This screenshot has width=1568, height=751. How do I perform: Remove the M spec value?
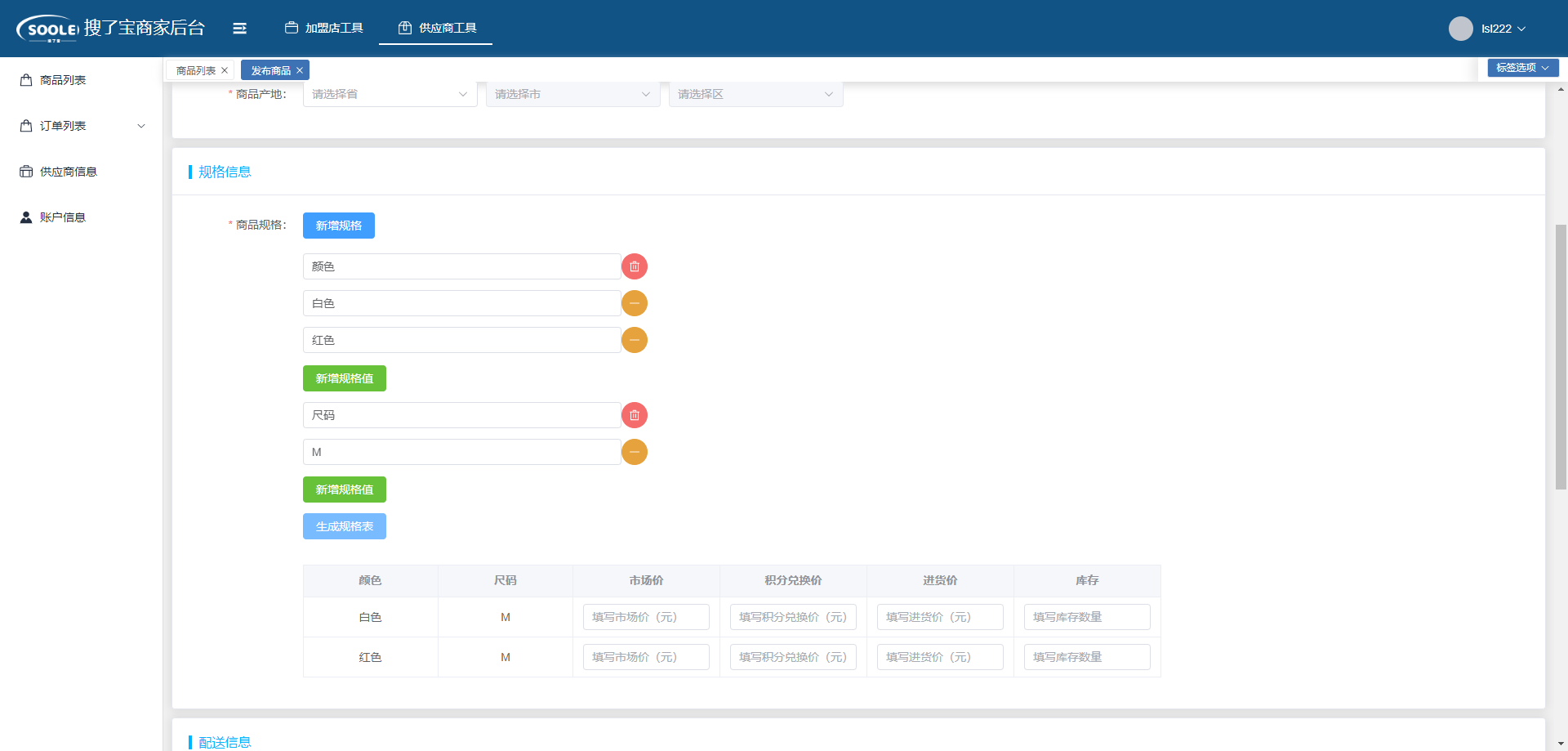click(x=635, y=452)
